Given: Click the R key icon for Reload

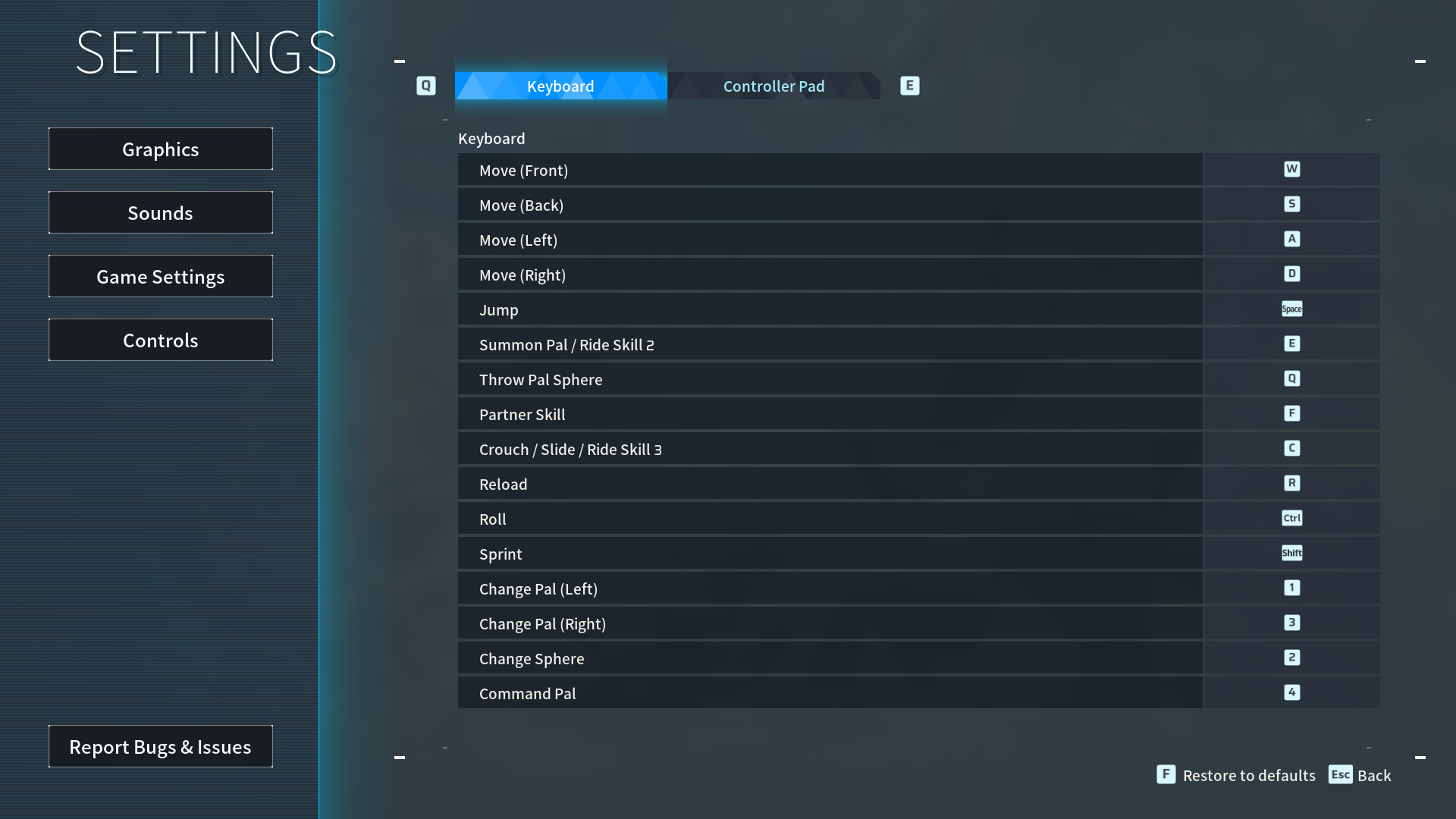Looking at the screenshot, I should (x=1291, y=483).
